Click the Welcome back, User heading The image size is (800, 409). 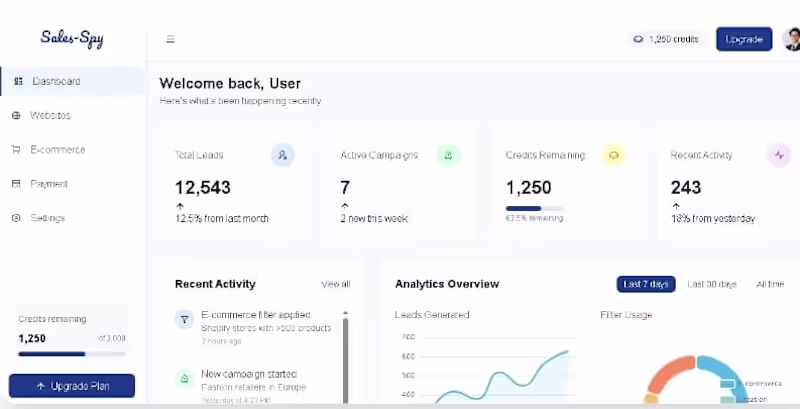230,83
